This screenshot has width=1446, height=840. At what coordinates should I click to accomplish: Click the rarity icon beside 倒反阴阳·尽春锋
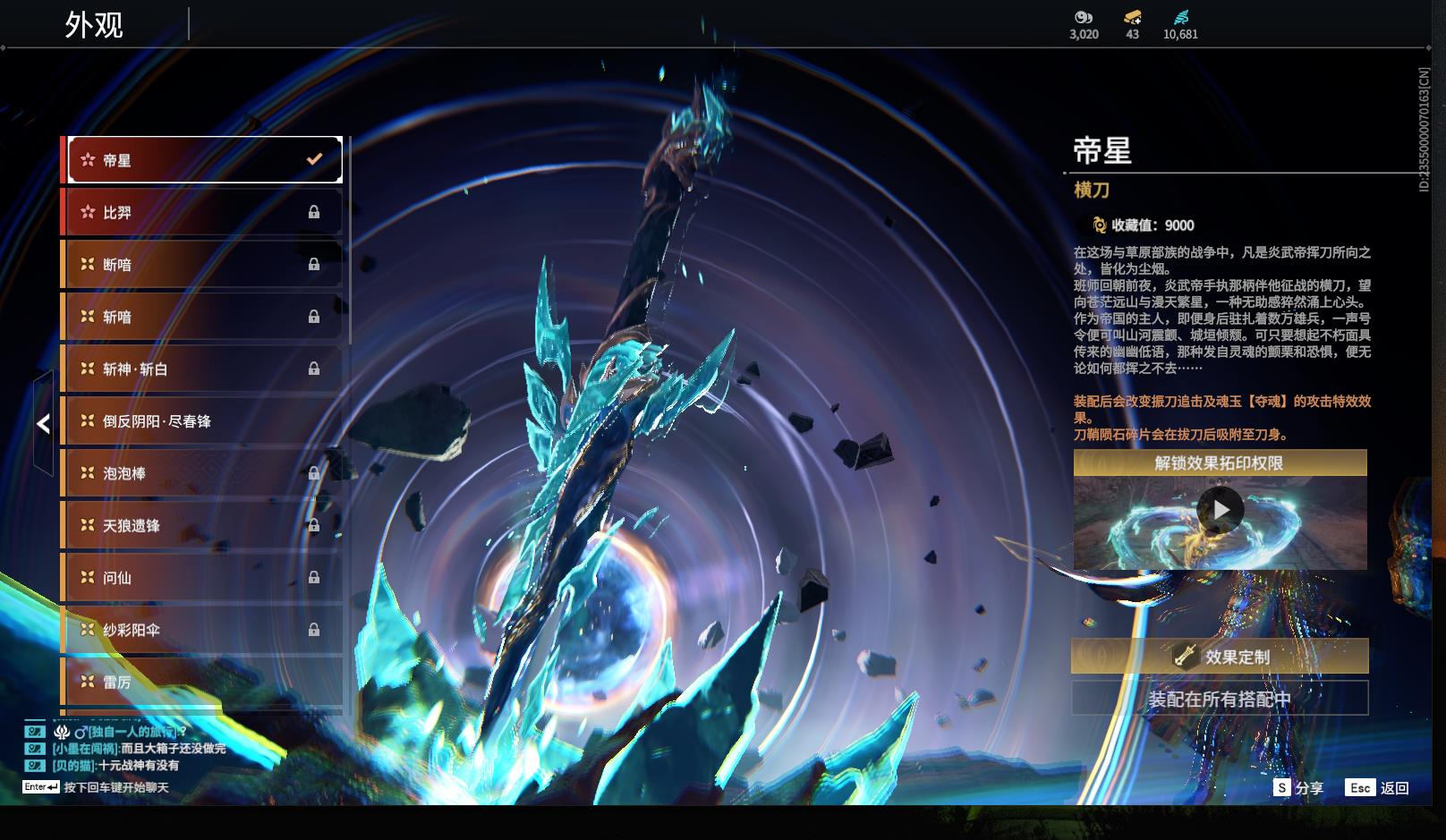pyautogui.click(x=88, y=420)
